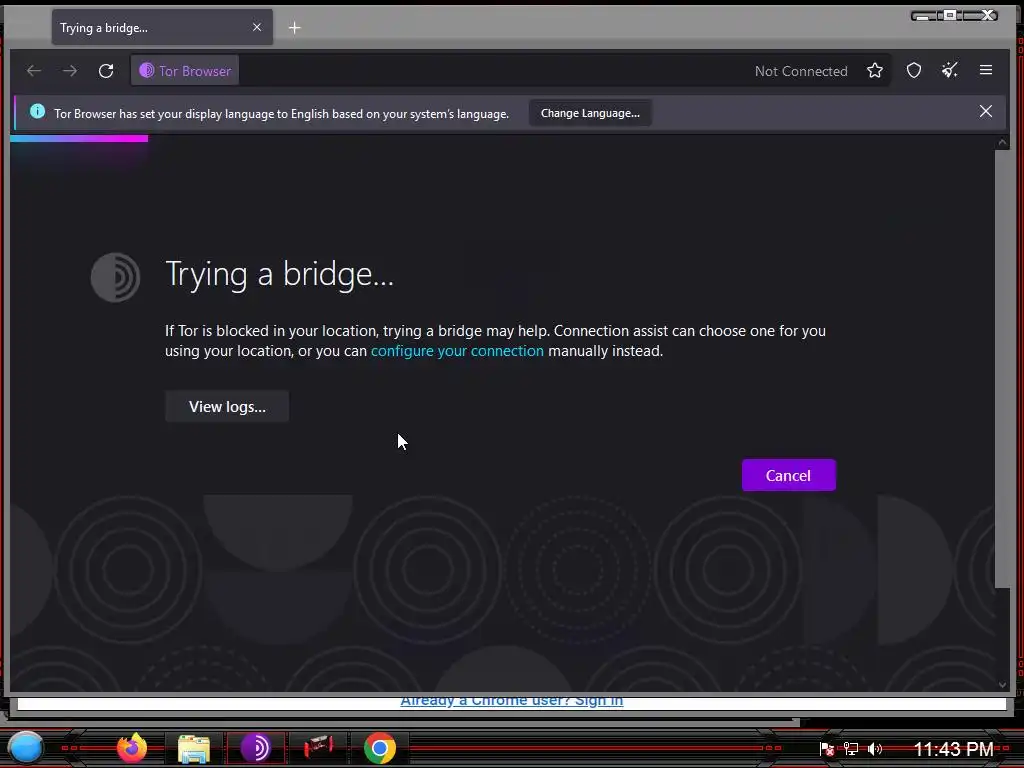
Task: Open a new tab with plus button
Action: coord(295,27)
